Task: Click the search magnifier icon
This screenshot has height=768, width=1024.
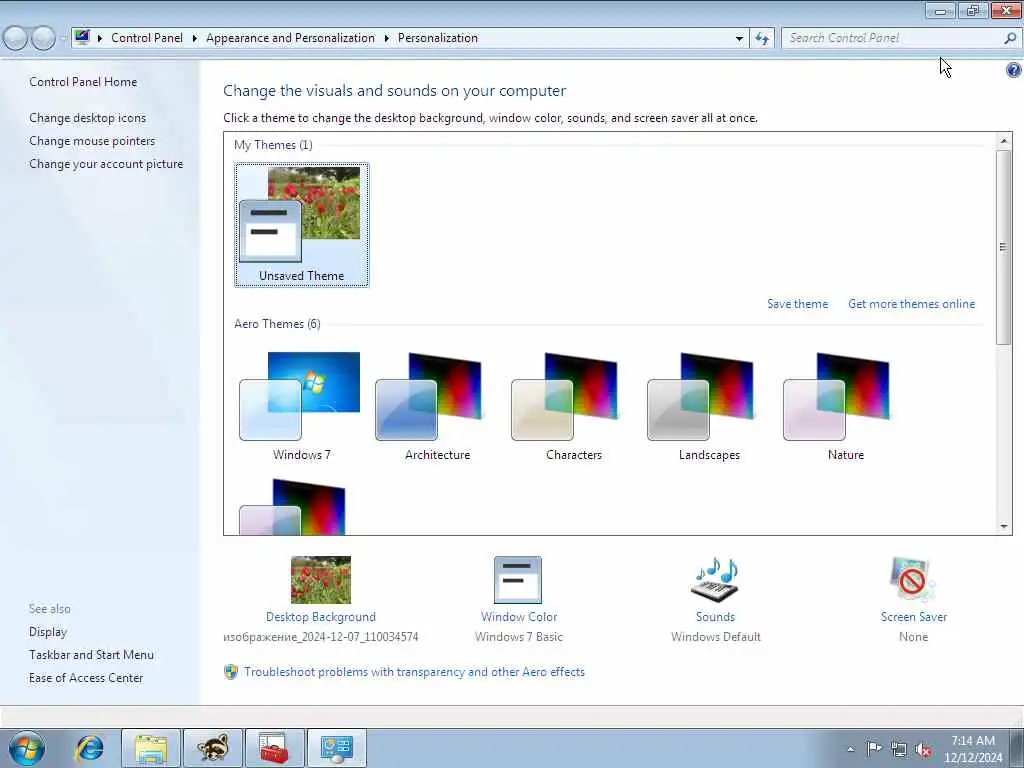Action: [1010, 39]
